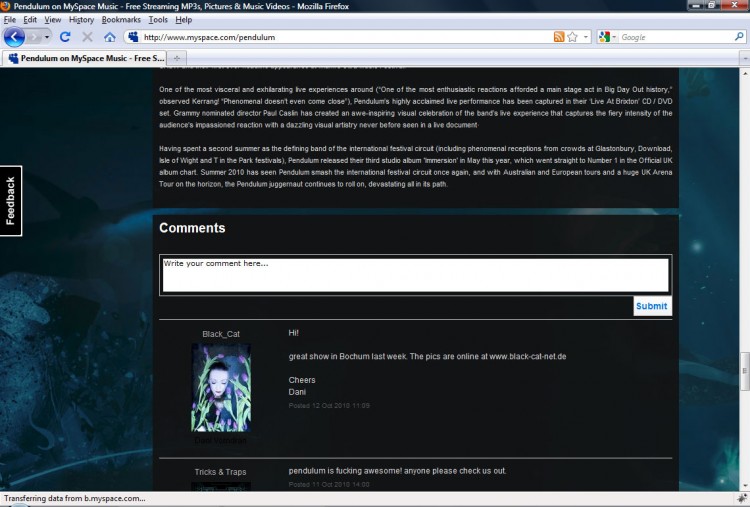Click the Posted 11 Oct 2010 timestamp
Viewport: 750px width, 507px height.
[329, 485]
